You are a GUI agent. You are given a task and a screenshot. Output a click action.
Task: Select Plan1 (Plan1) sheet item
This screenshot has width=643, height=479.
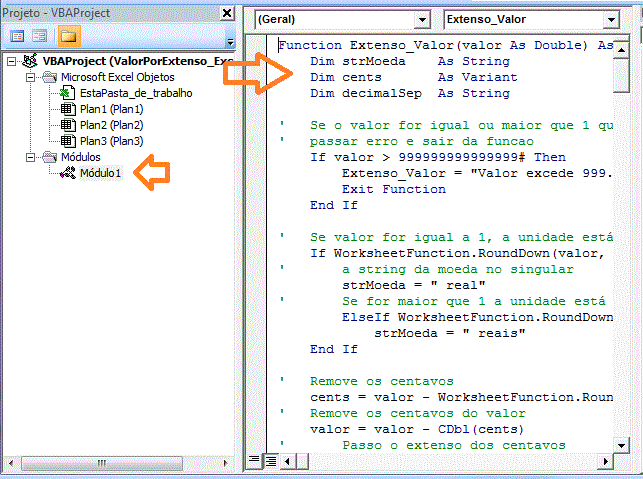[x=112, y=109]
